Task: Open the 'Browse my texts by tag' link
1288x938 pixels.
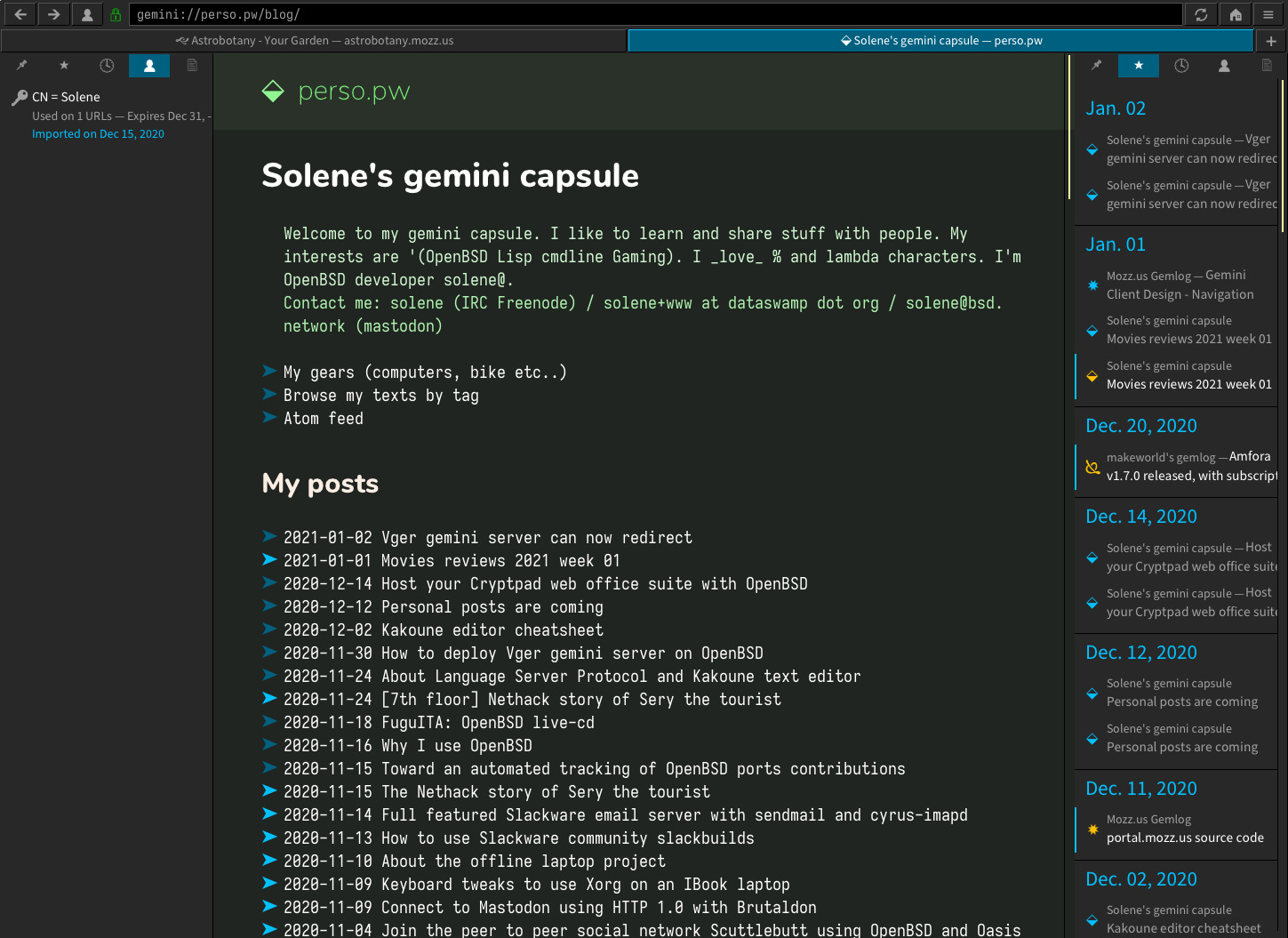Action: (x=380, y=396)
